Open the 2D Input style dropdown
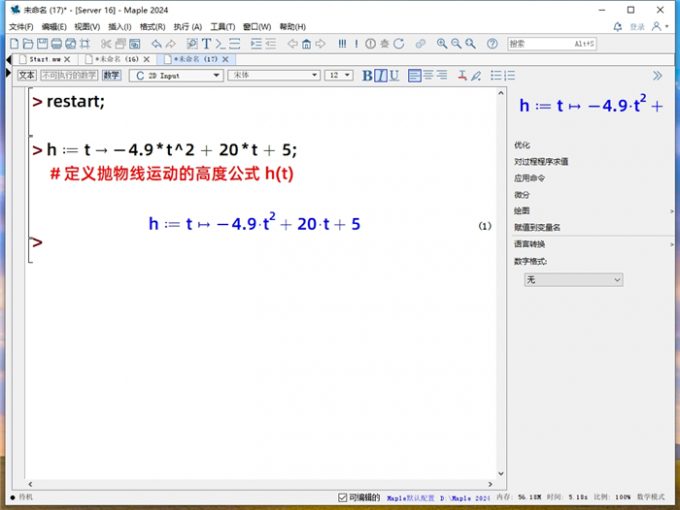680x510 pixels. (x=175, y=75)
